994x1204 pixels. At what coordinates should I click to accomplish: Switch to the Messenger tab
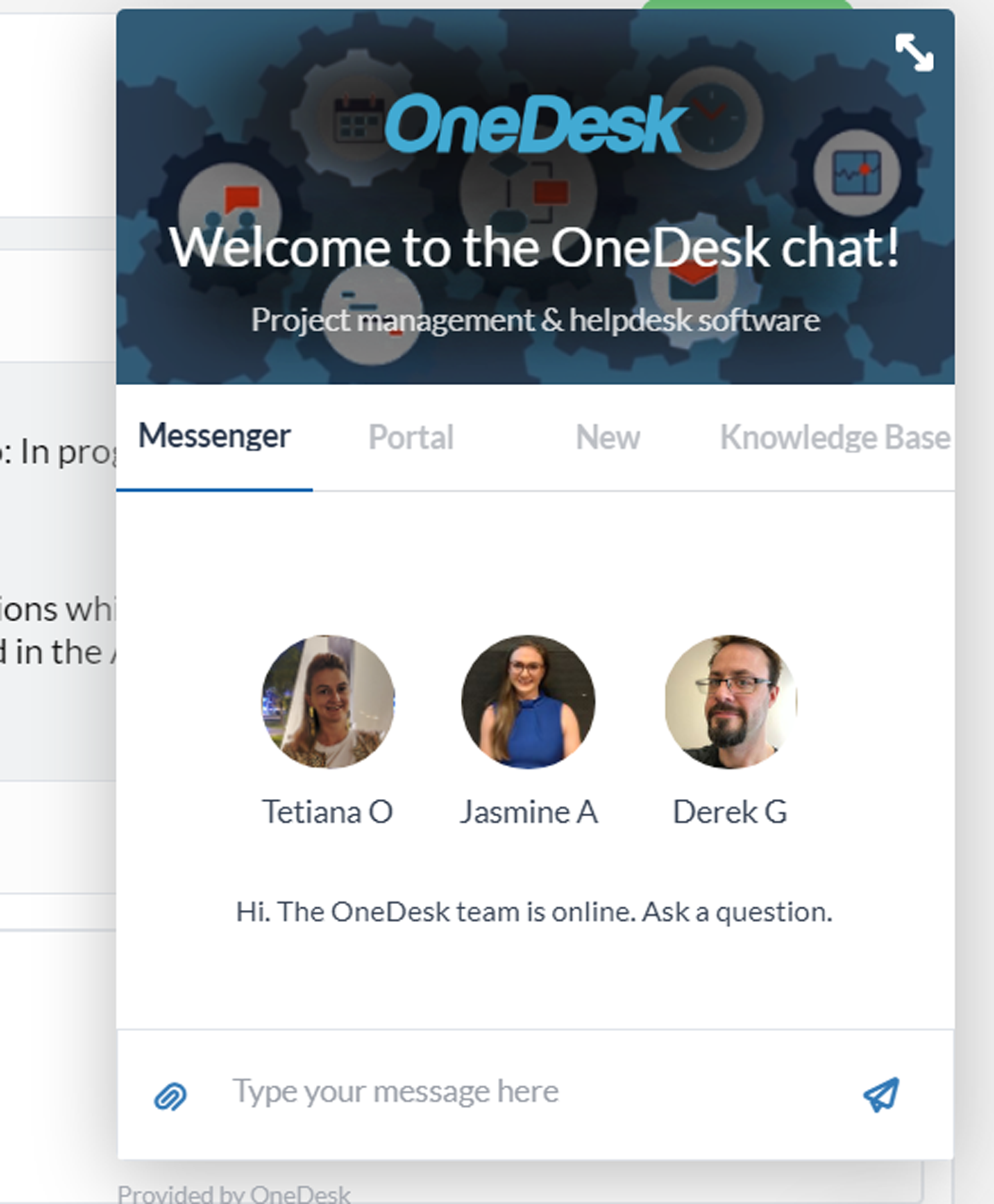pos(214,437)
